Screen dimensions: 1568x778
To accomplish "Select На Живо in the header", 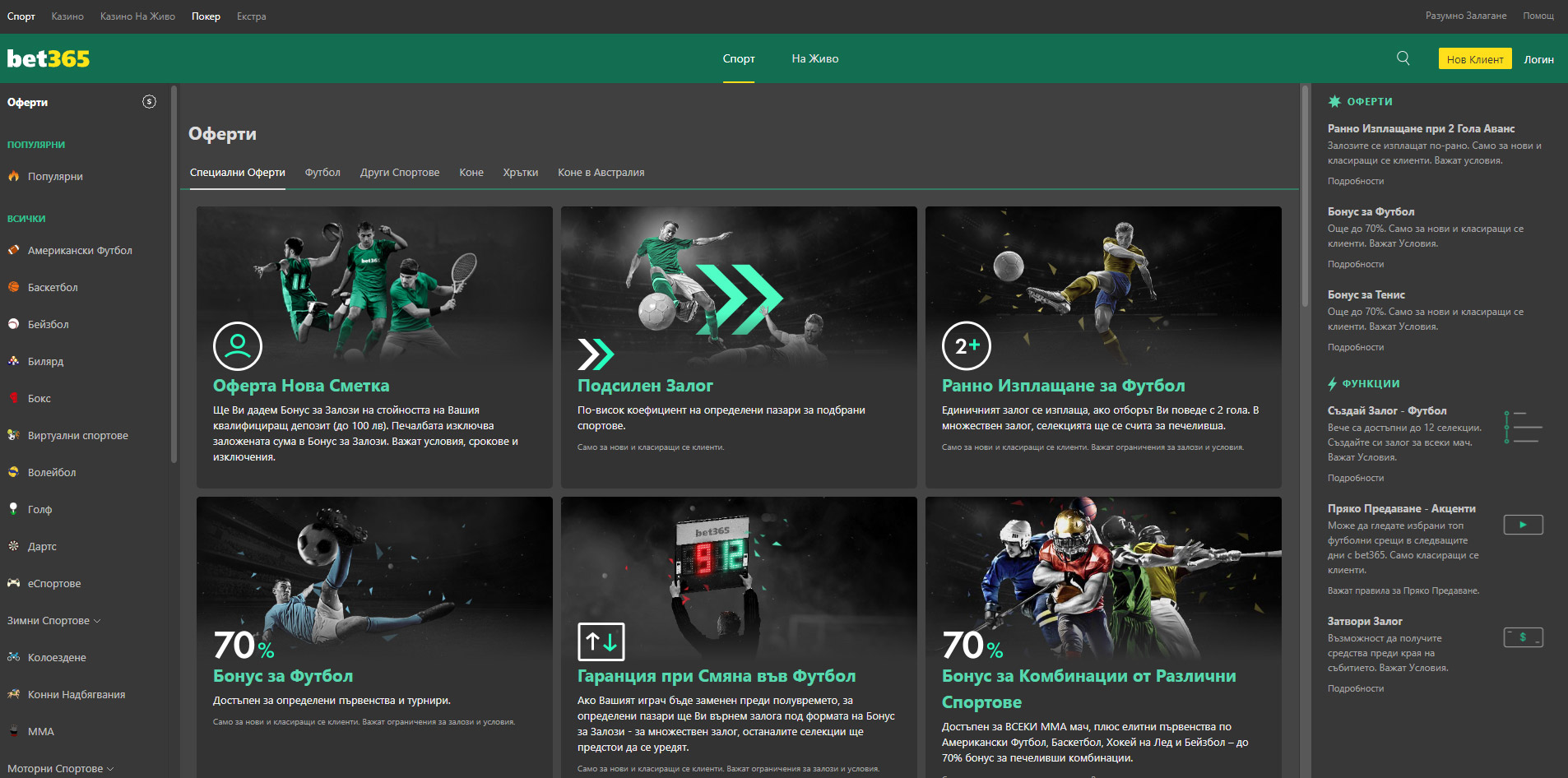I will coord(814,58).
